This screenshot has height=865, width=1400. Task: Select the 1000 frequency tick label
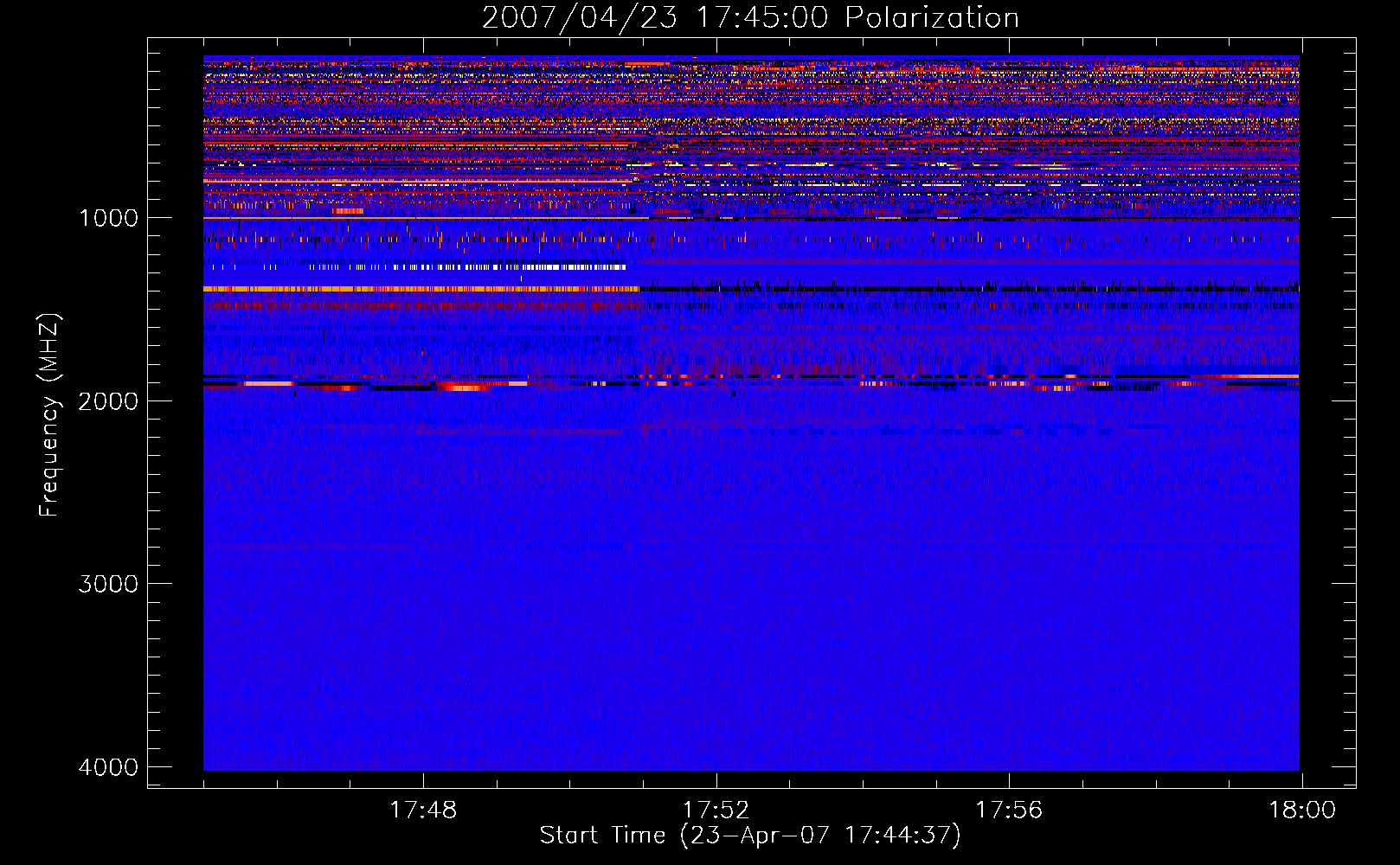click(108, 218)
